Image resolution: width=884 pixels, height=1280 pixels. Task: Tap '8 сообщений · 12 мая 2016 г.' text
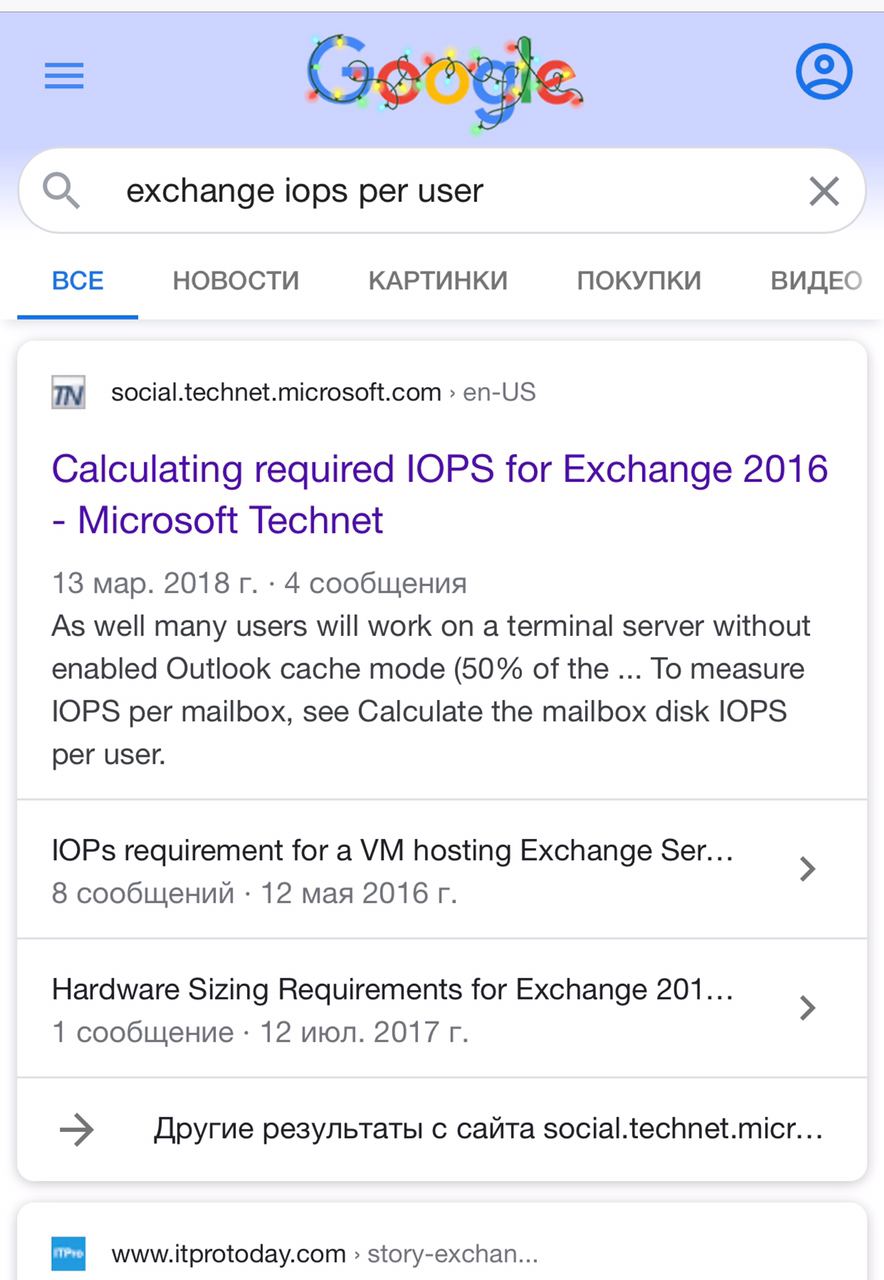coord(254,893)
